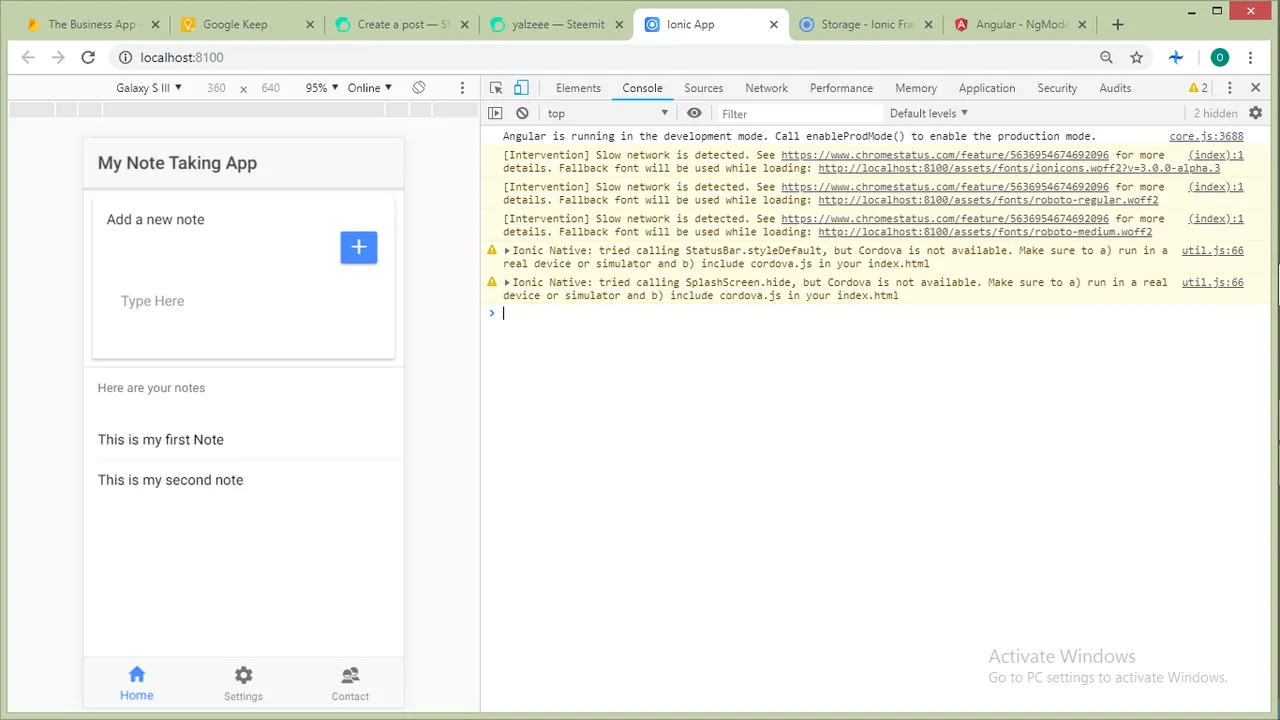
Task: Open the console settings gear
Action: point(1256,114)
